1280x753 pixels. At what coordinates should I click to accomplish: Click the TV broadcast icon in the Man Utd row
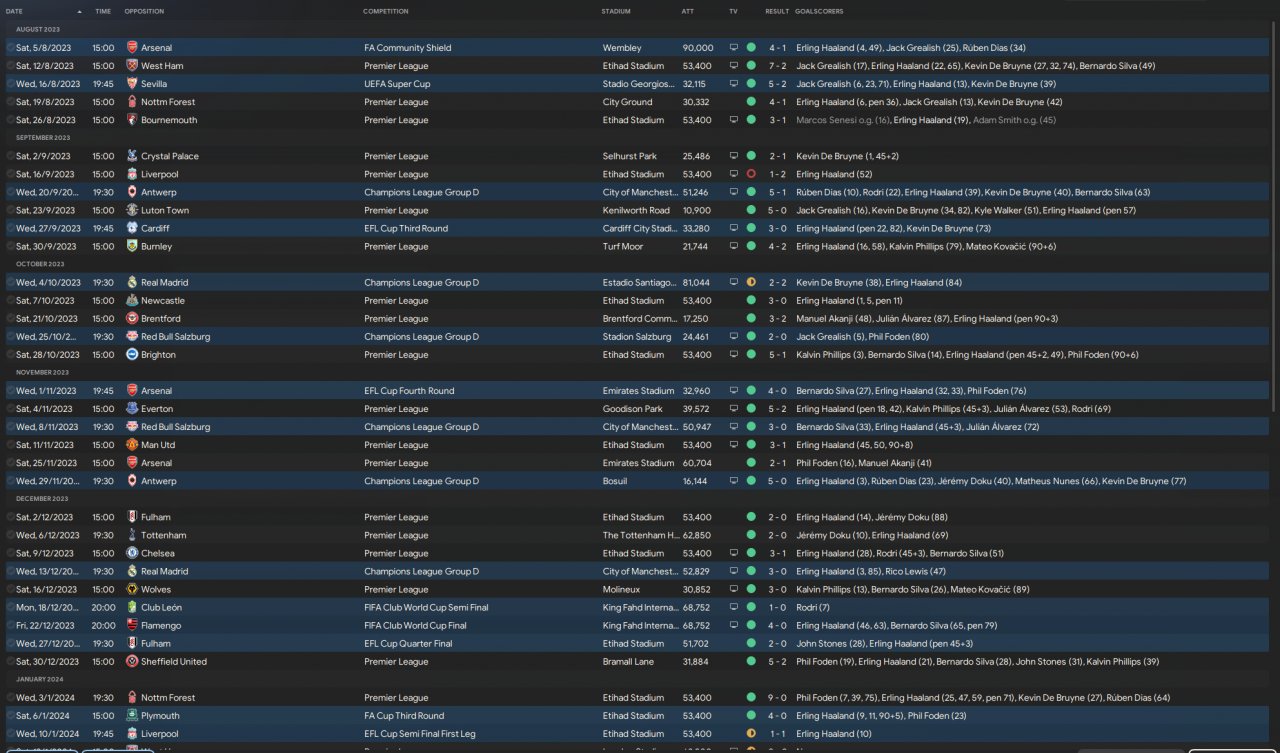click(734, 445)
